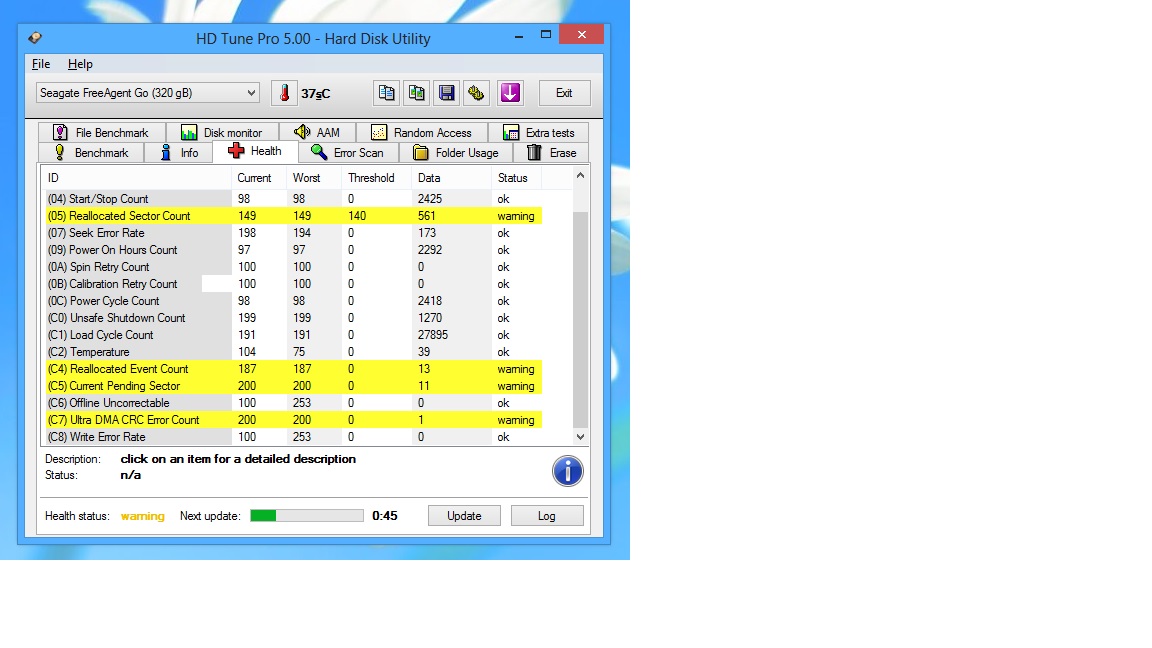The width and height of the screenshot is (1152, 648).
Task: Select the (C8) Write Error Rate row
Action: pyautogui.click(x=294, y=436)
